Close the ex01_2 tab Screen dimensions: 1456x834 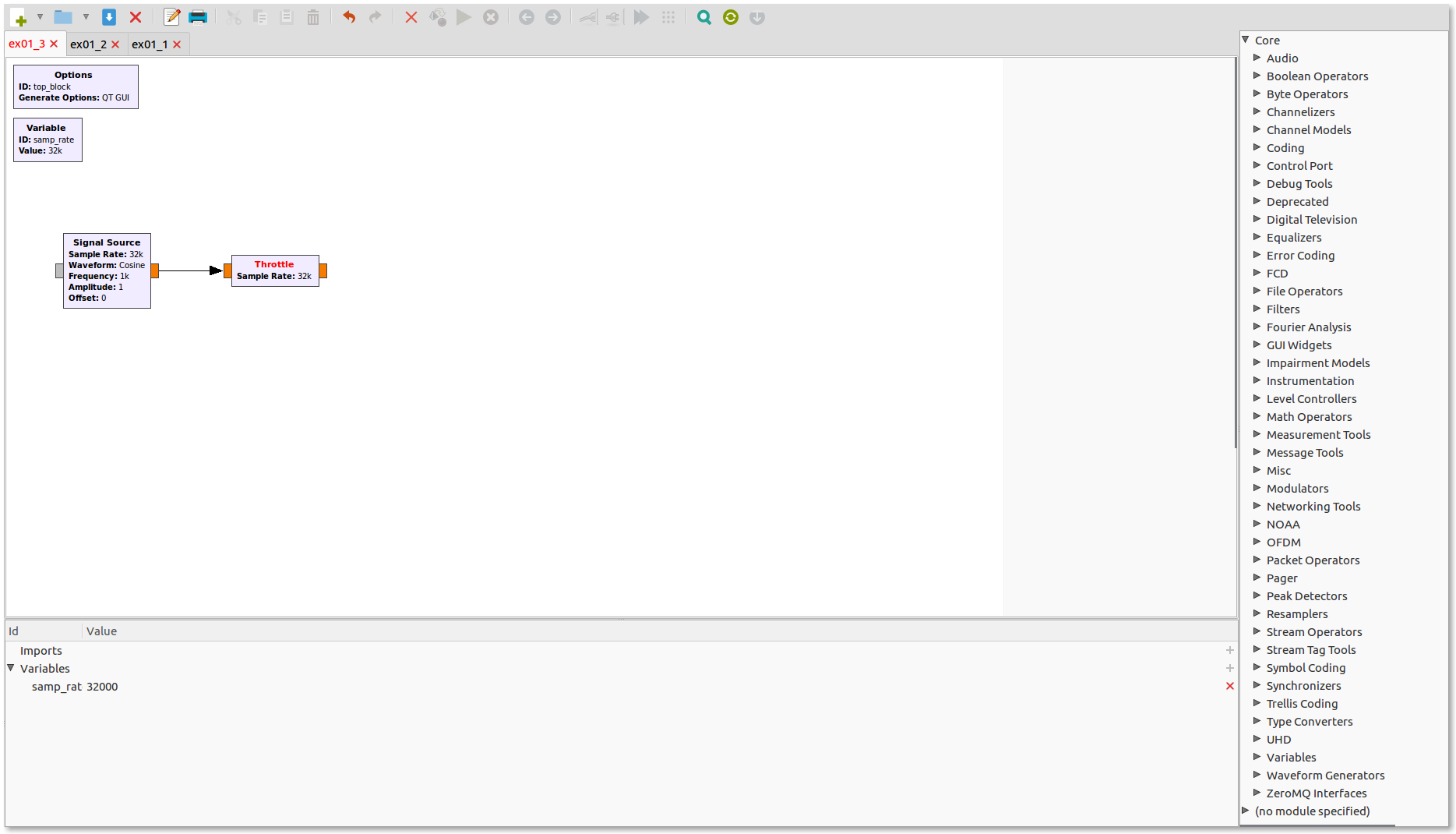tap(115, 44)
